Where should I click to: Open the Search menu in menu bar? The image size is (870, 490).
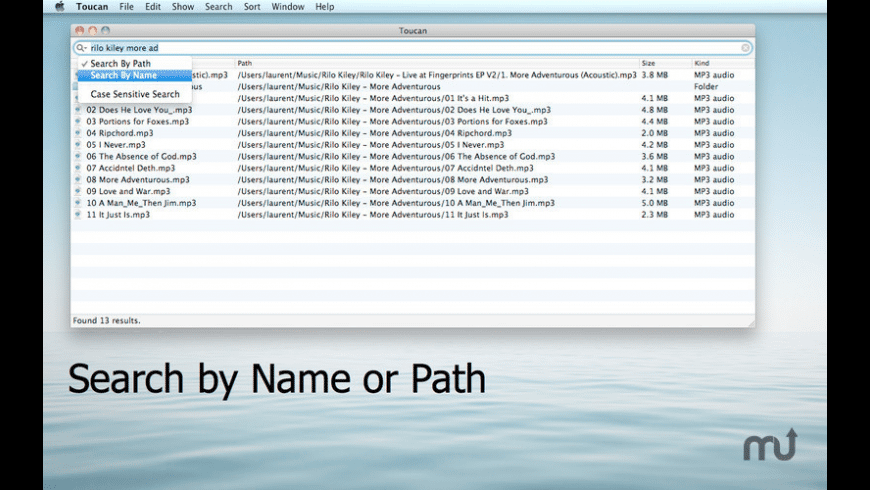[219, 7]
